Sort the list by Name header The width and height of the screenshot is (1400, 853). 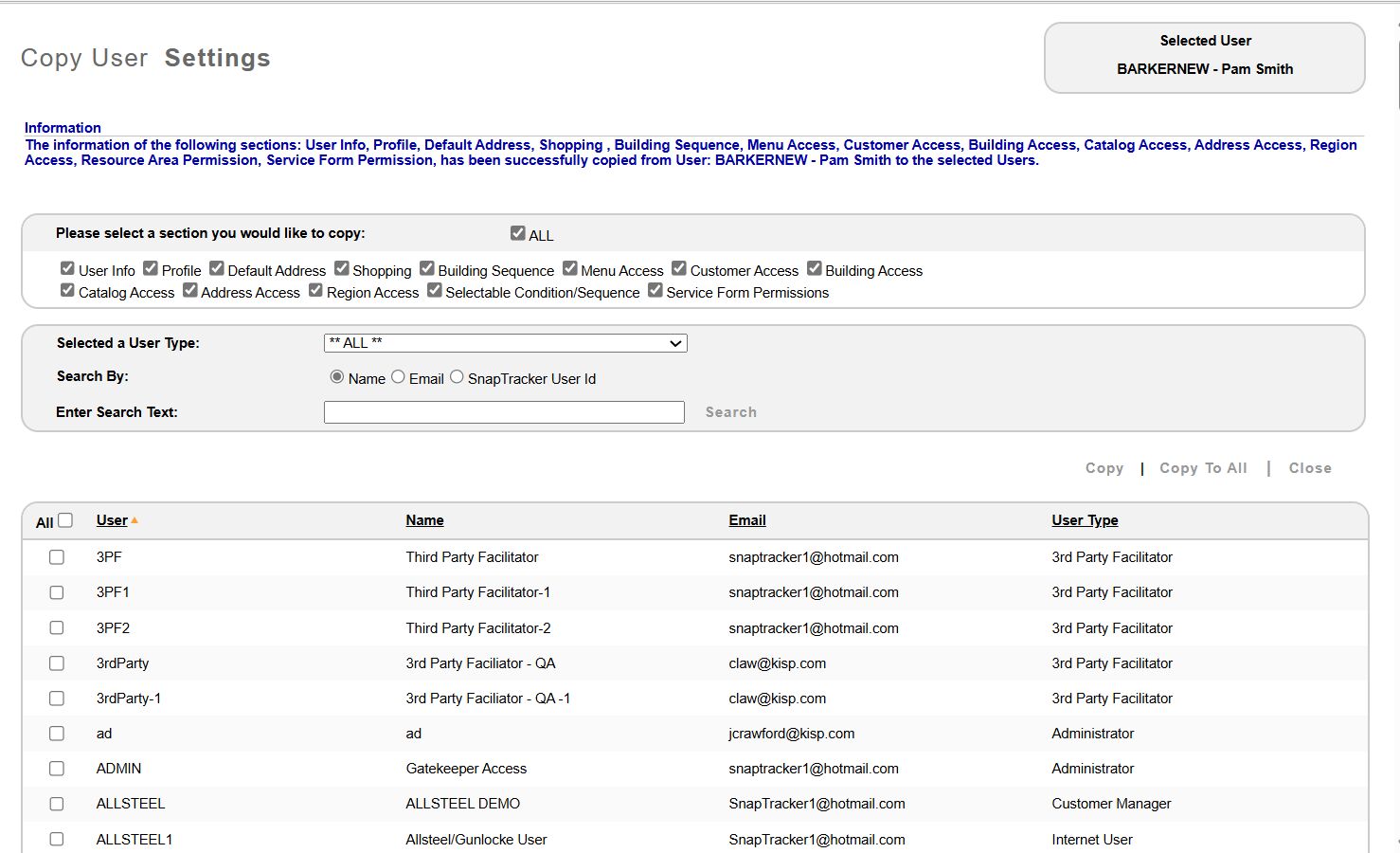coord(424,520)
